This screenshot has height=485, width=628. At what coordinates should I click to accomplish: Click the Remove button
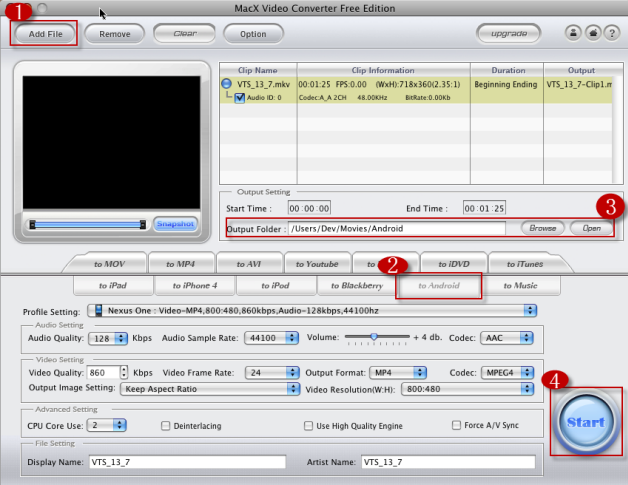pyautogui.click(x=115, y=34)
